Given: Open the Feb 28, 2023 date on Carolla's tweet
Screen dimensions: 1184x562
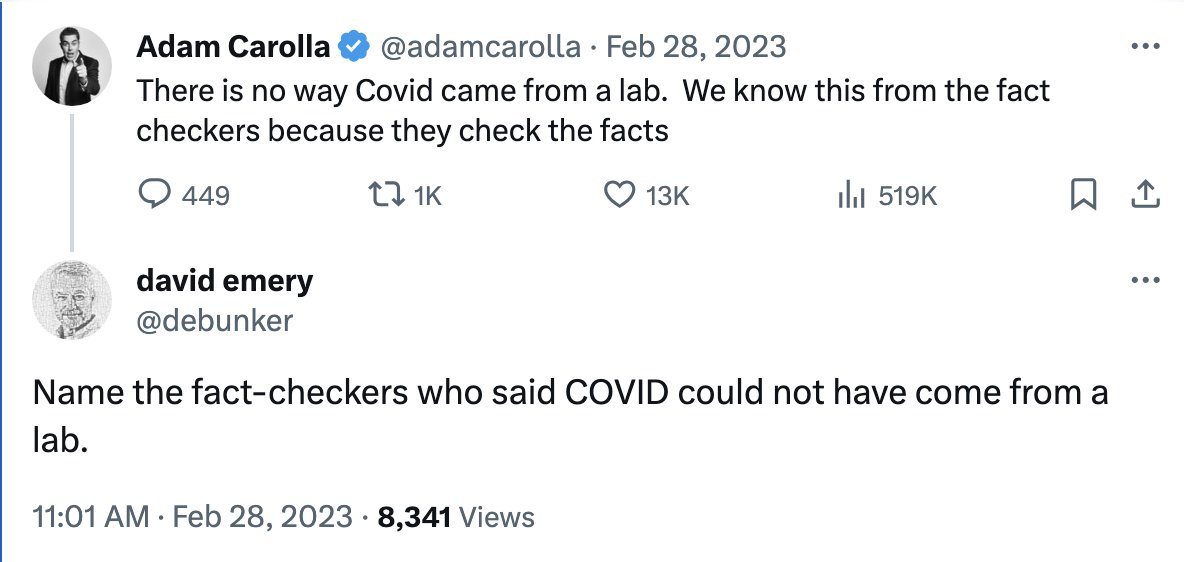Looking at the screenshot, I should [696, 46].
